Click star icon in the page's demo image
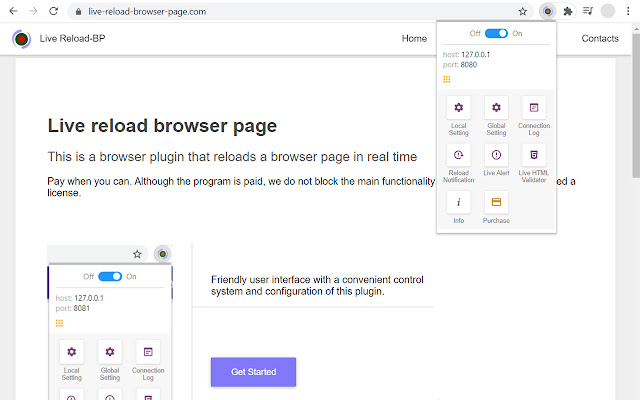 (x=137, y=254)
